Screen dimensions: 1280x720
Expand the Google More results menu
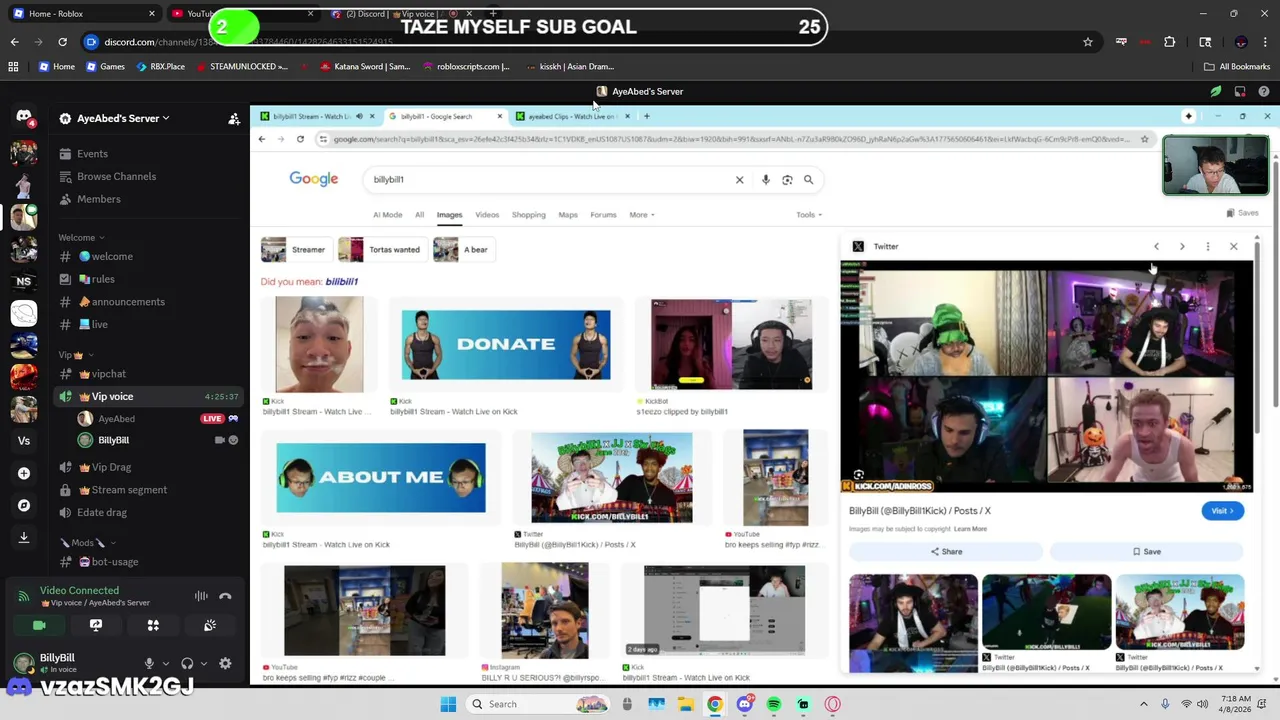click(641, 215)
